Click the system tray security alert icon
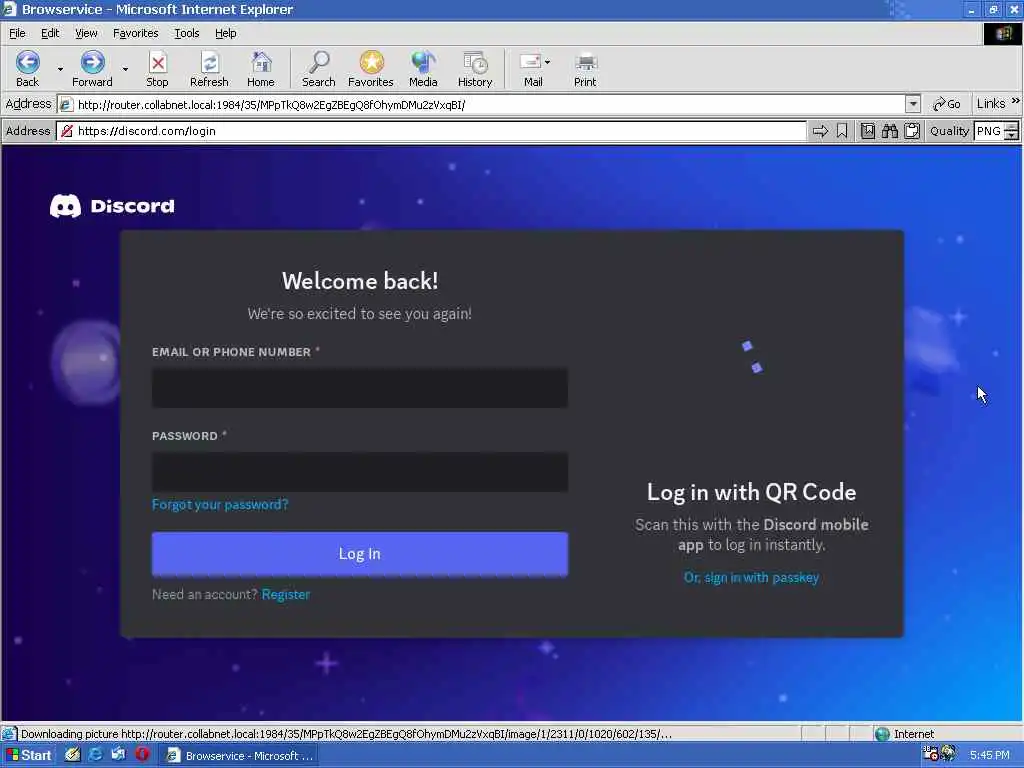This screenshot has width=1024, height=768. coord(930,754)
